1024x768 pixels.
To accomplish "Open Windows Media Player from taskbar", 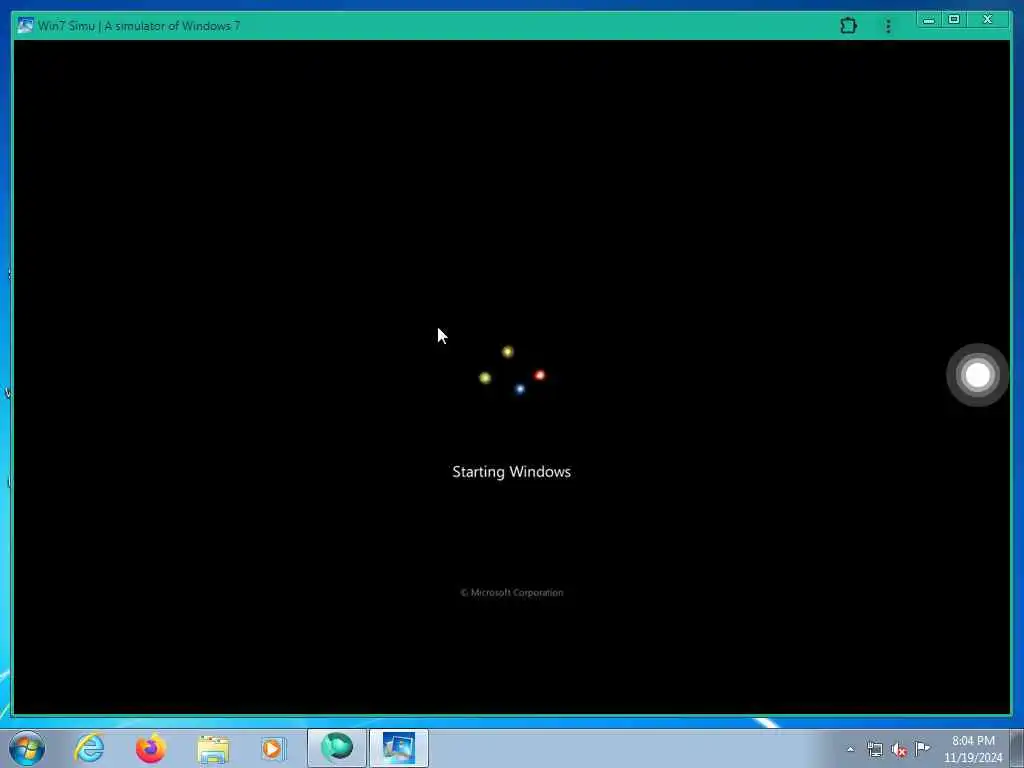I will click(x=273, y=748).
